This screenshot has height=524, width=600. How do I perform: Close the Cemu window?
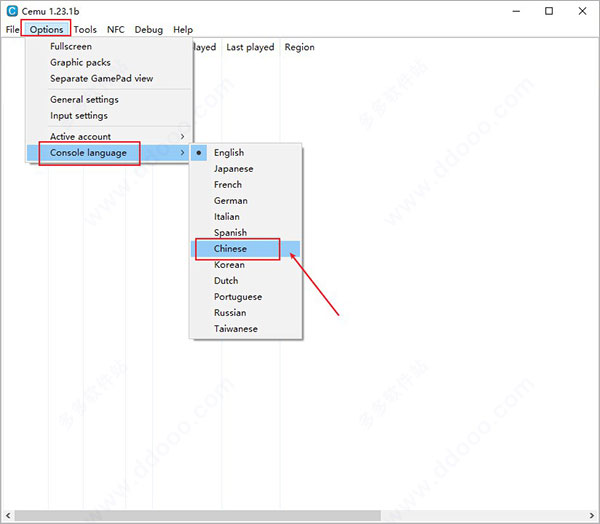tap(582, 11)
